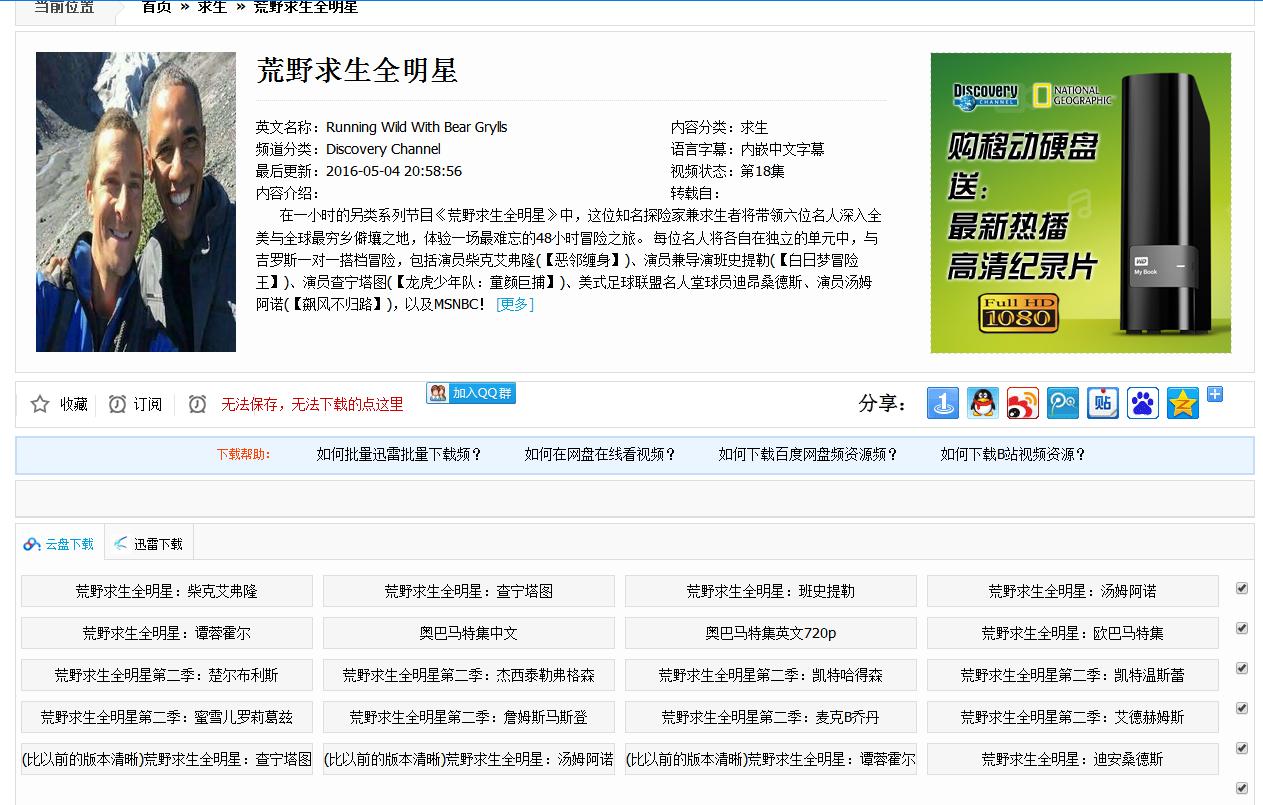This screenshot has height=805, width=1263.
Task: Click the 加入QQ群 button
Action: pyautogui.click(x=470, y=393)
